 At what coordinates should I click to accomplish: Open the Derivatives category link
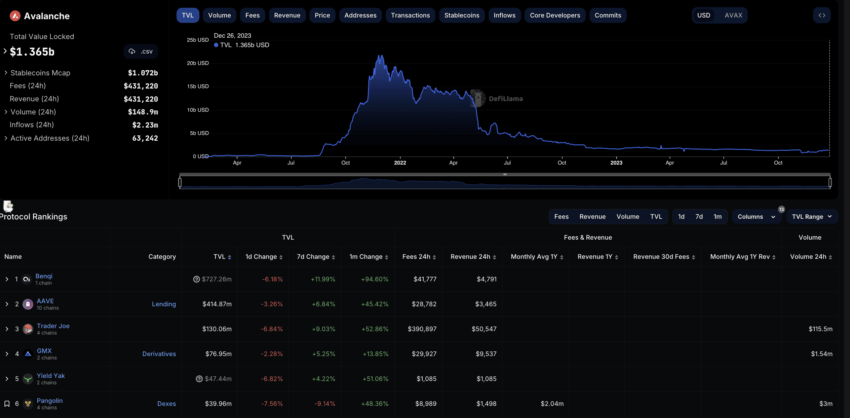(x=158, y=353)
